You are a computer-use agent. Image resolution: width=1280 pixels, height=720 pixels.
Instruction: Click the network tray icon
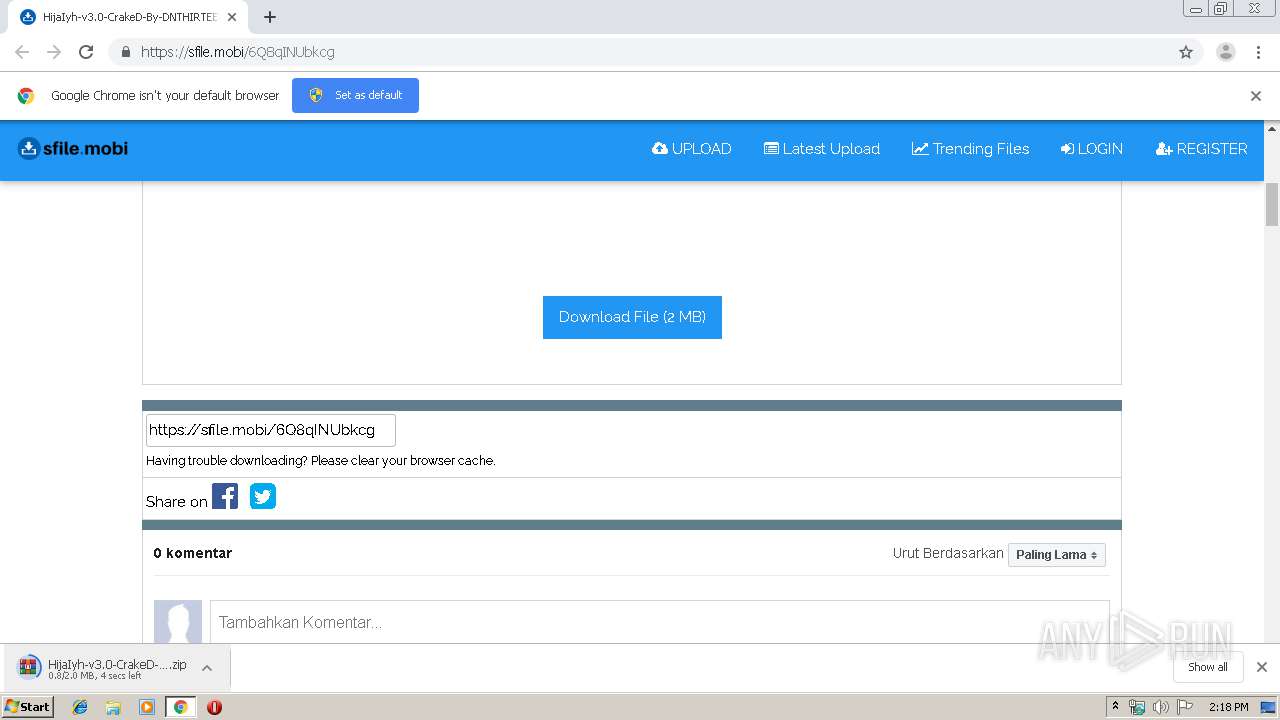click(1137, 707)
